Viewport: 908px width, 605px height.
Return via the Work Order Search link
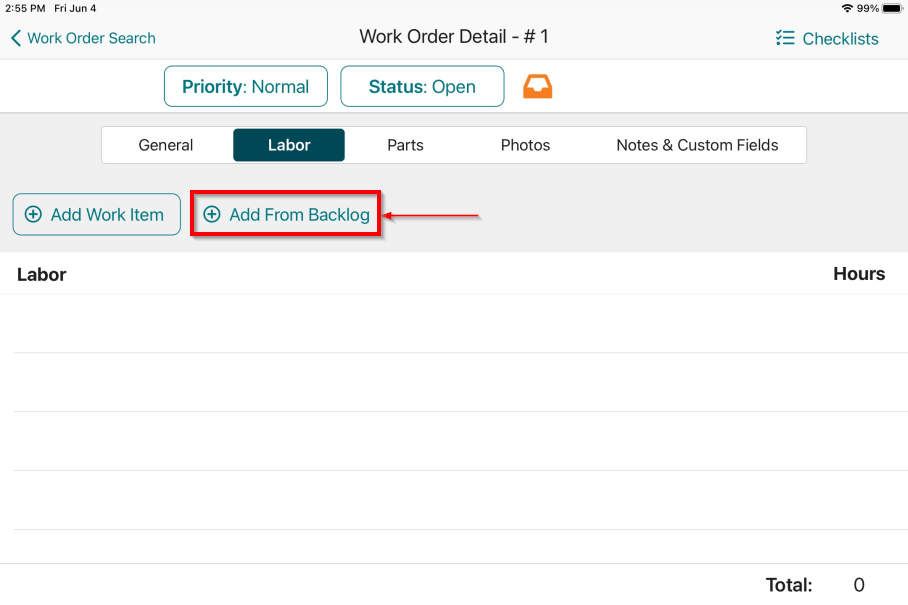click(90, 38)
